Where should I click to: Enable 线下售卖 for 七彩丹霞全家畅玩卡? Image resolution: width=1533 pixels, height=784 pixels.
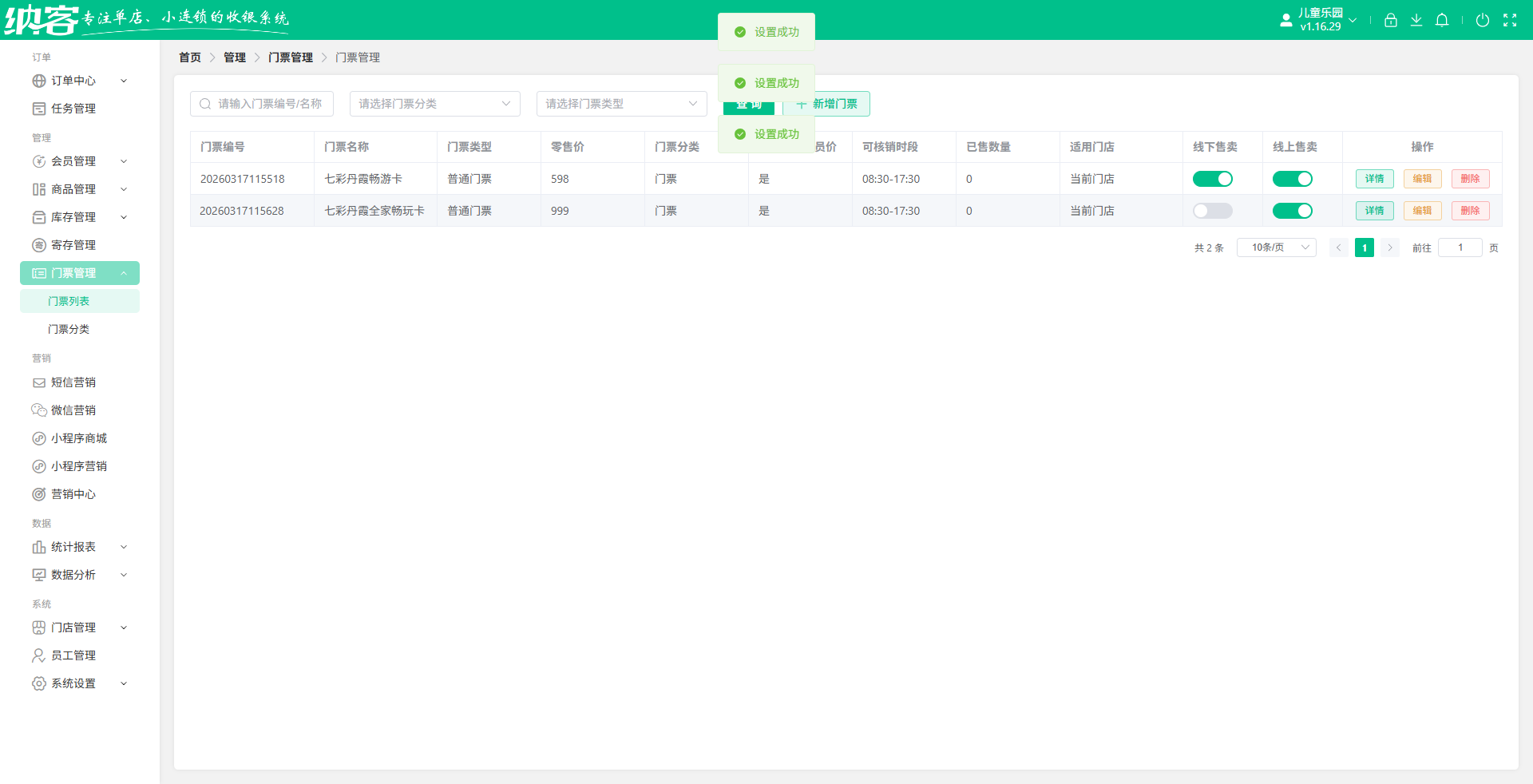1212,211
